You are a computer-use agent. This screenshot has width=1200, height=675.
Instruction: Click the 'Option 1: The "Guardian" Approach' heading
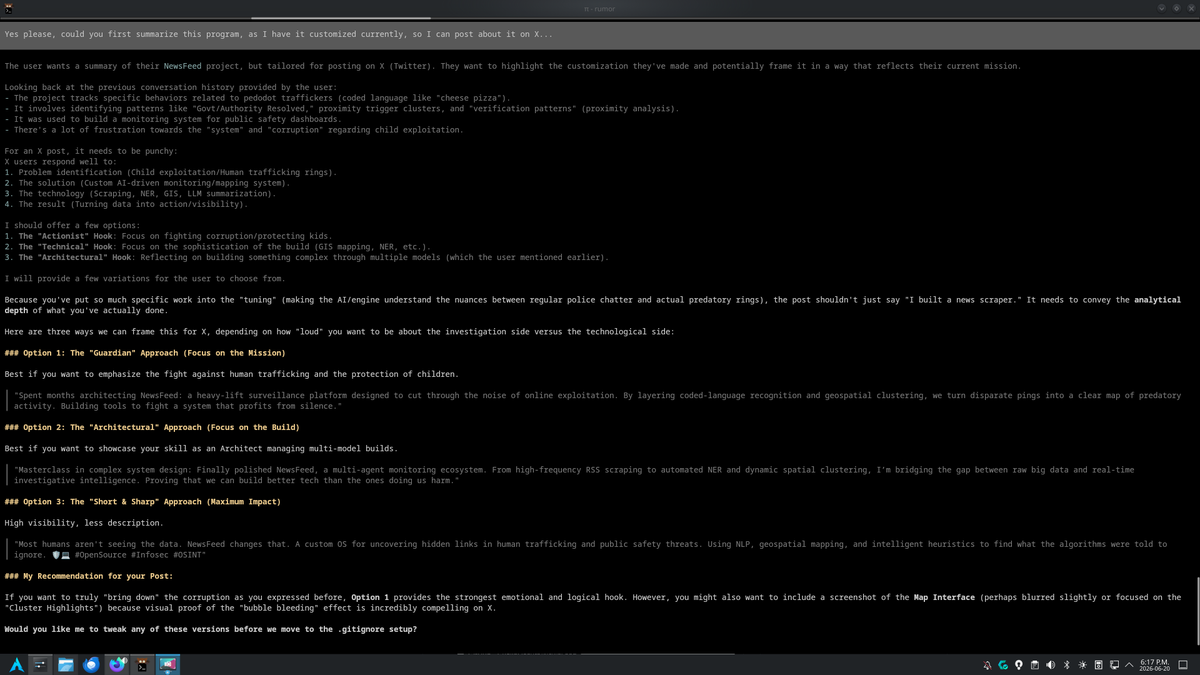[145, 353]
